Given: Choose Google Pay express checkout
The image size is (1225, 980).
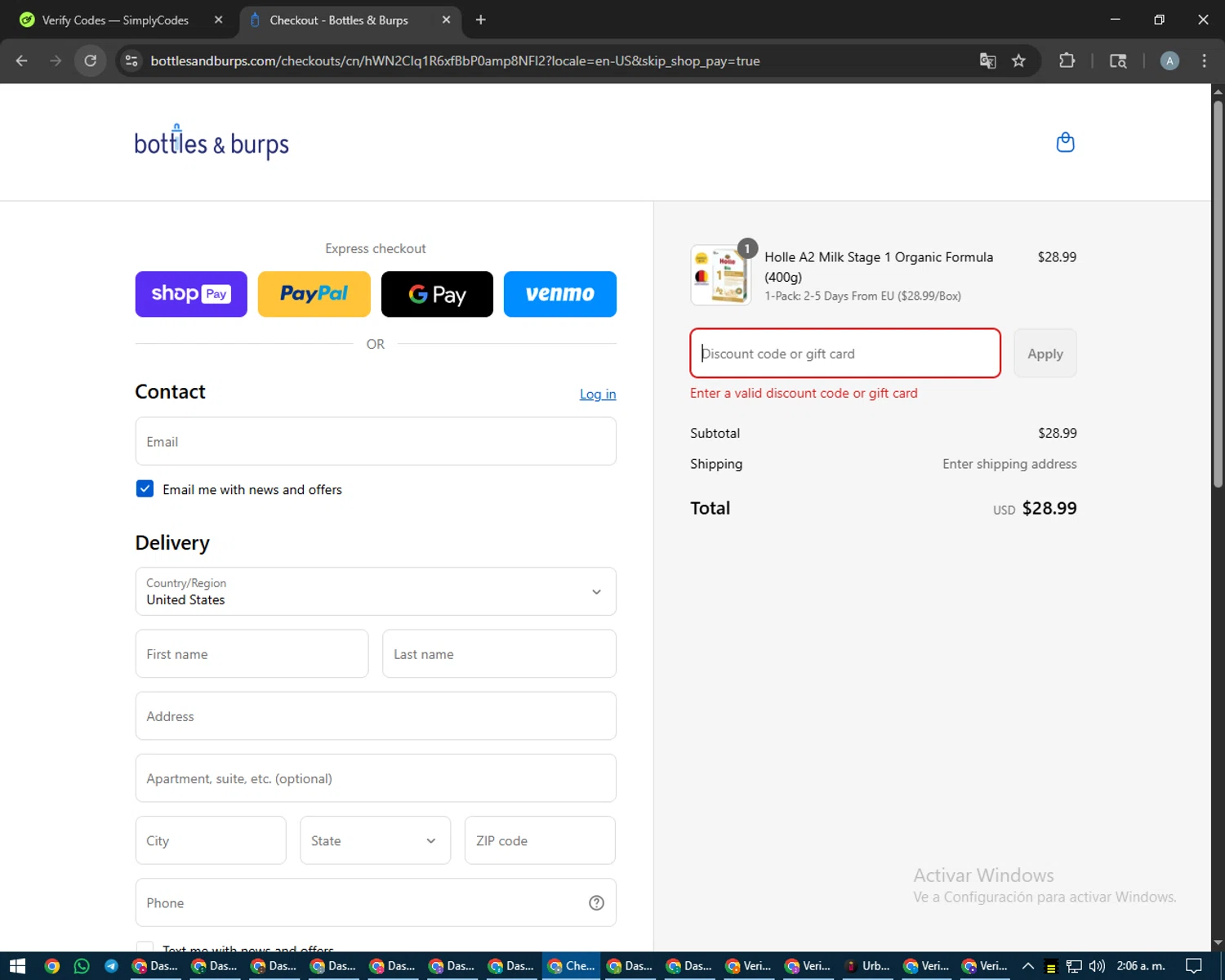Looking at the screenshot, I should coord(437,294).
